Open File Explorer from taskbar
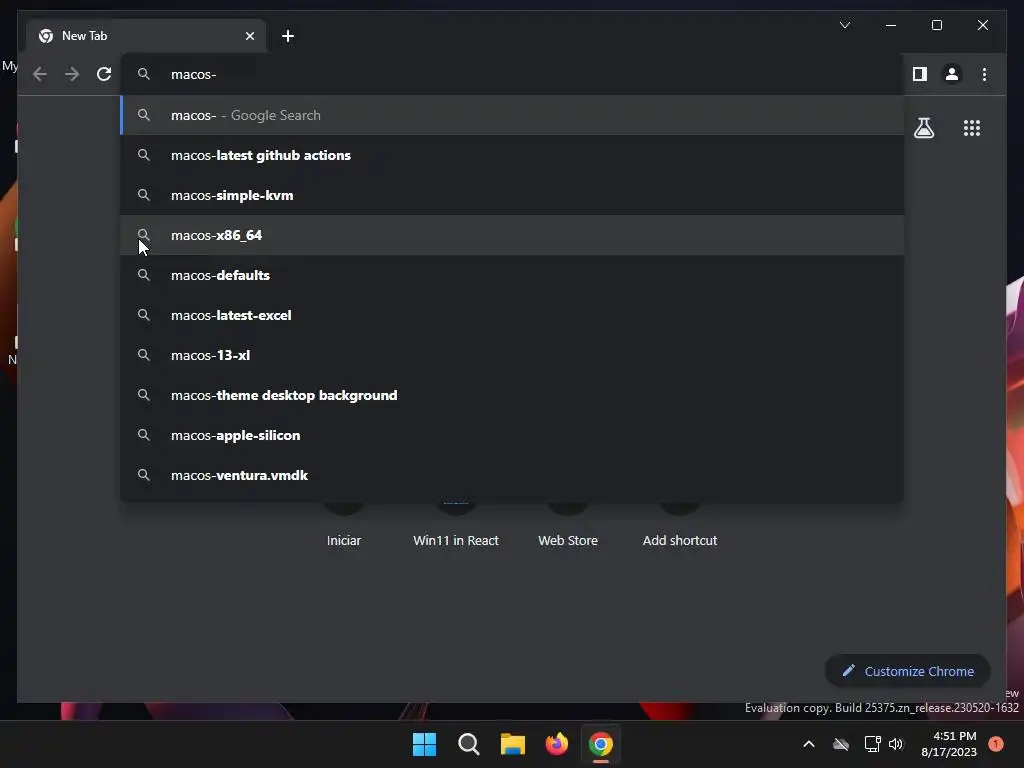Screen dimensions: 1024x768 (x=513, y=744)
